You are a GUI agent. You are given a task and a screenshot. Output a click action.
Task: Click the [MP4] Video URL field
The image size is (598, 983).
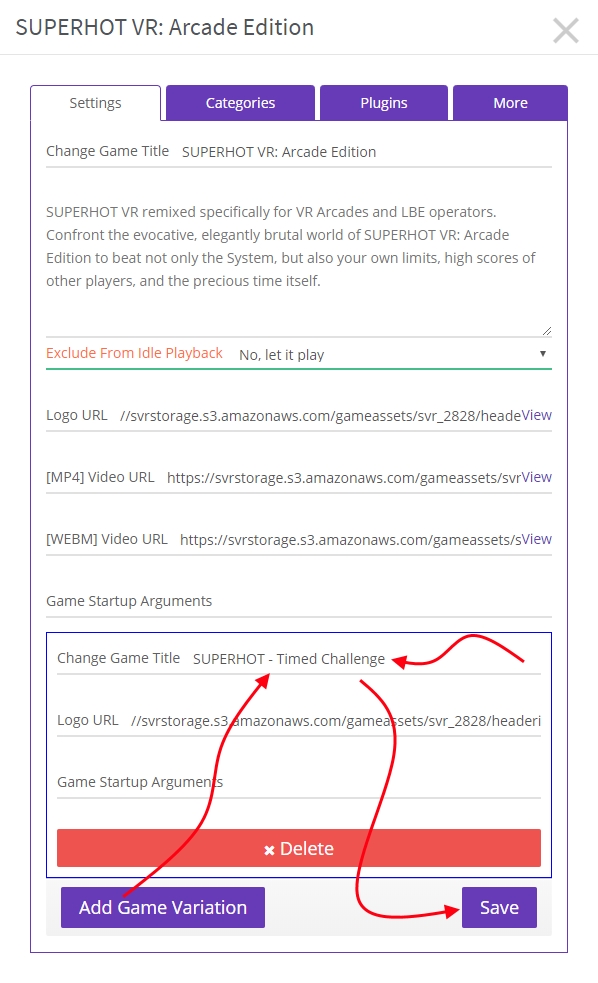coord(344,478)
